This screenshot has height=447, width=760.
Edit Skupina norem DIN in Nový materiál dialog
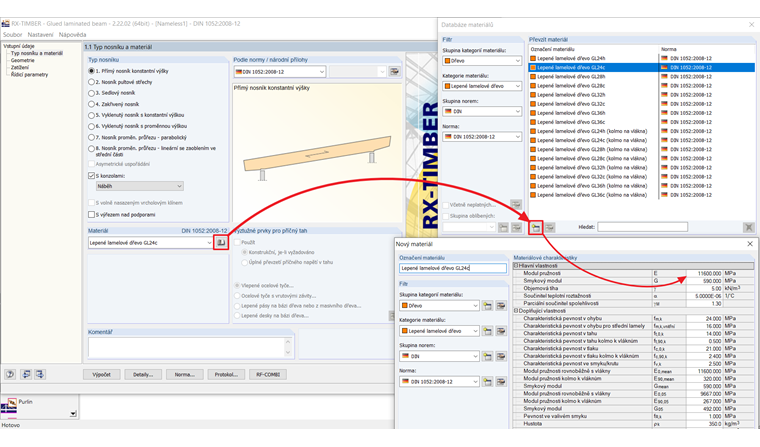501,356
